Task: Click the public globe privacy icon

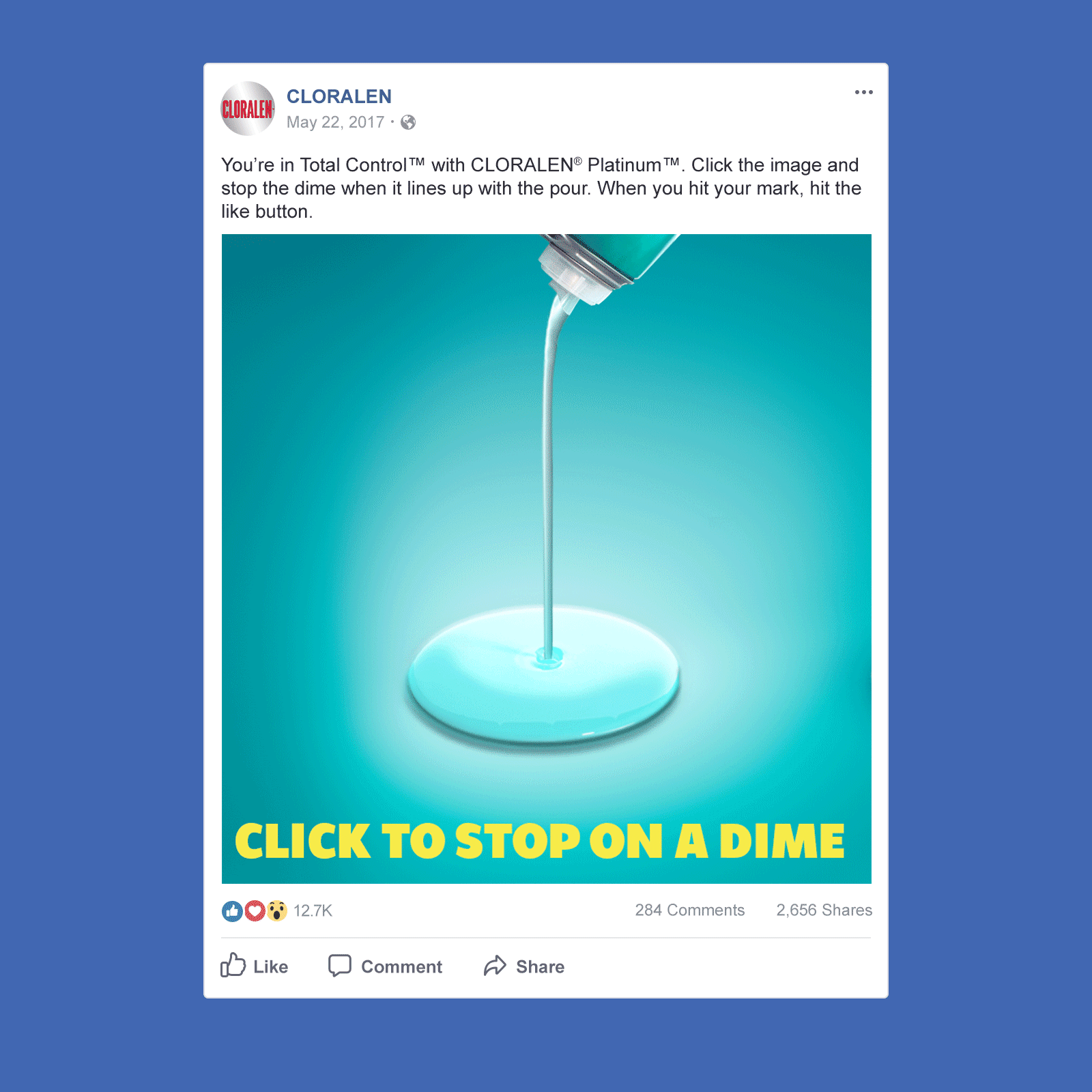Action: [408, 122]
